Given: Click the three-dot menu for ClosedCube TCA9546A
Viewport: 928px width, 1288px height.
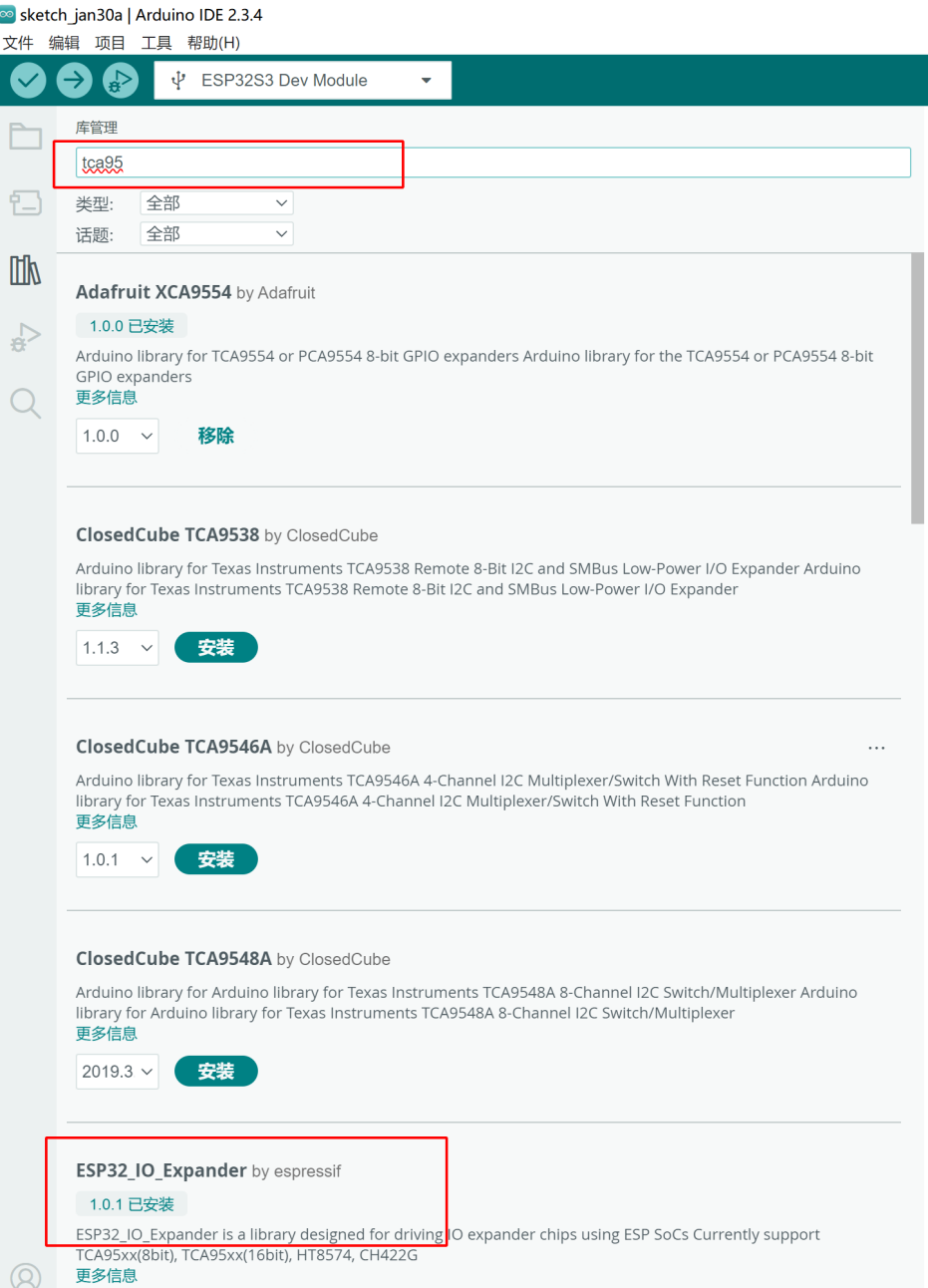Looking at the screenshot, I should coord(876,748).
